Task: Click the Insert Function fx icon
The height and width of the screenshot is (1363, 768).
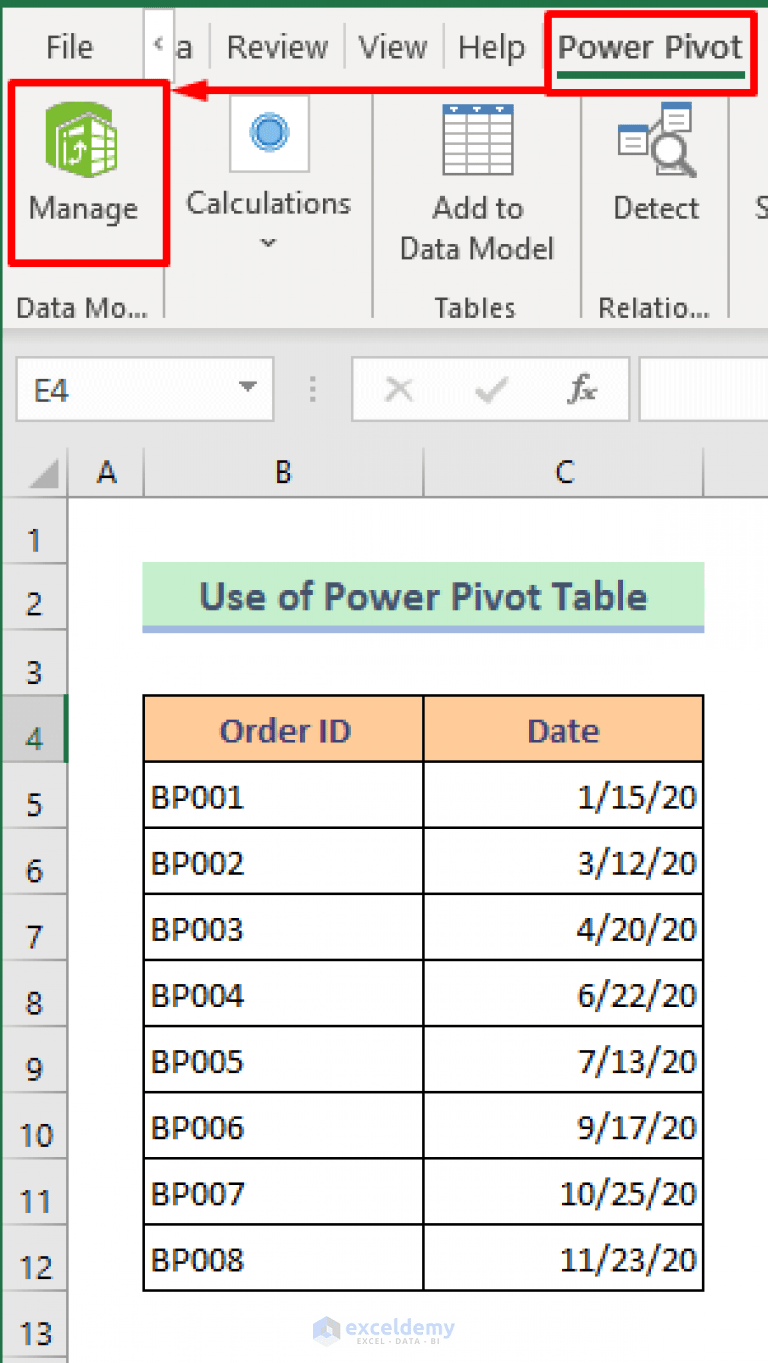Action: point(581,389)
